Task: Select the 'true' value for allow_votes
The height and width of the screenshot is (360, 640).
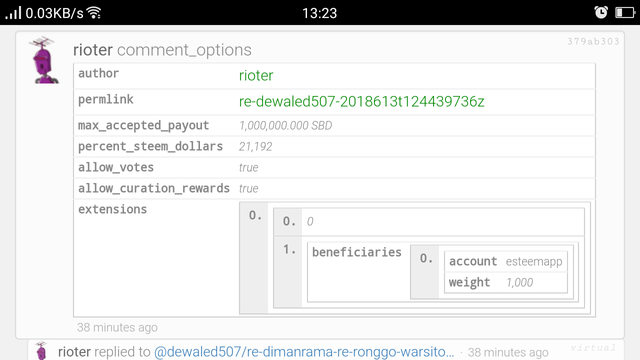Action: pyautogui.click(x=249, y=168)
